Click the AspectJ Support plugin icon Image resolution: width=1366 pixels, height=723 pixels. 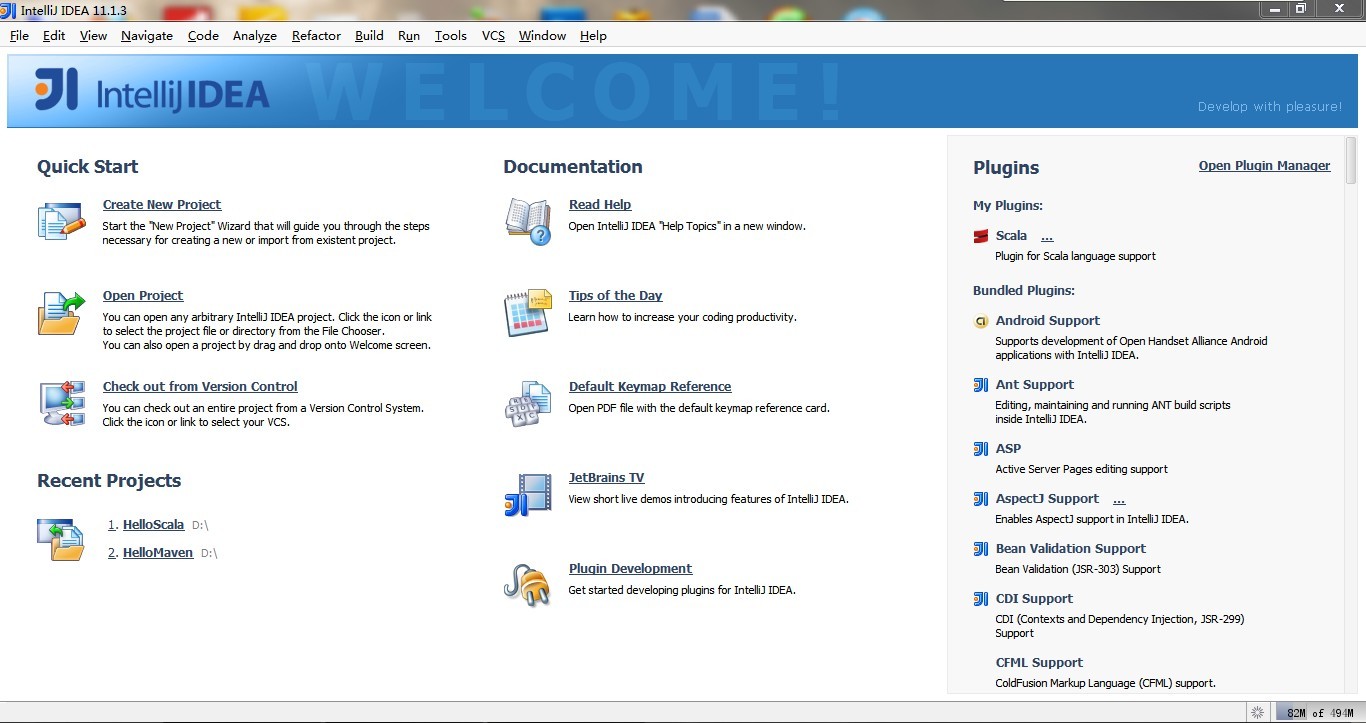(981, 499)
